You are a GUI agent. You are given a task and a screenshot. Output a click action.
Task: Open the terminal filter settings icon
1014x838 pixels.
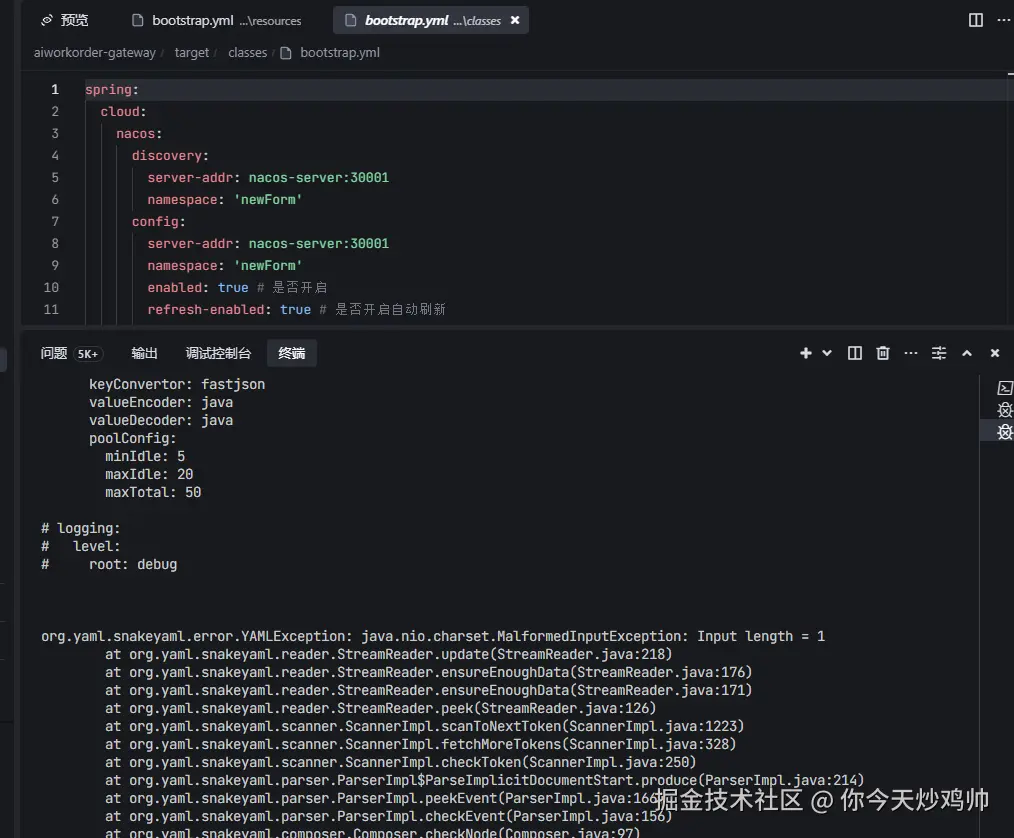click(938, 352)
